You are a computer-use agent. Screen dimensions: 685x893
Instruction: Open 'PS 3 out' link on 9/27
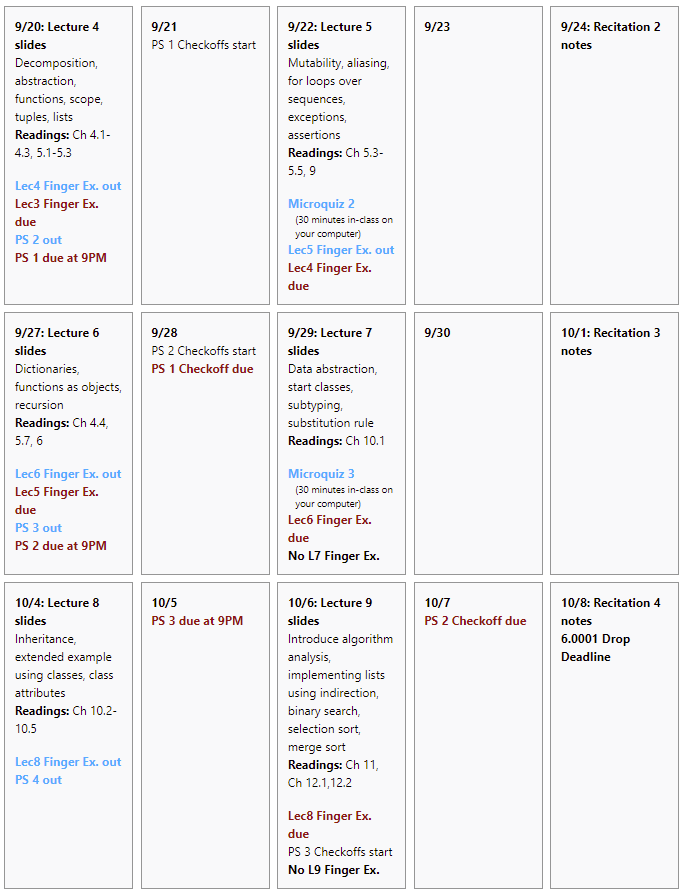[x=38, y=528]
